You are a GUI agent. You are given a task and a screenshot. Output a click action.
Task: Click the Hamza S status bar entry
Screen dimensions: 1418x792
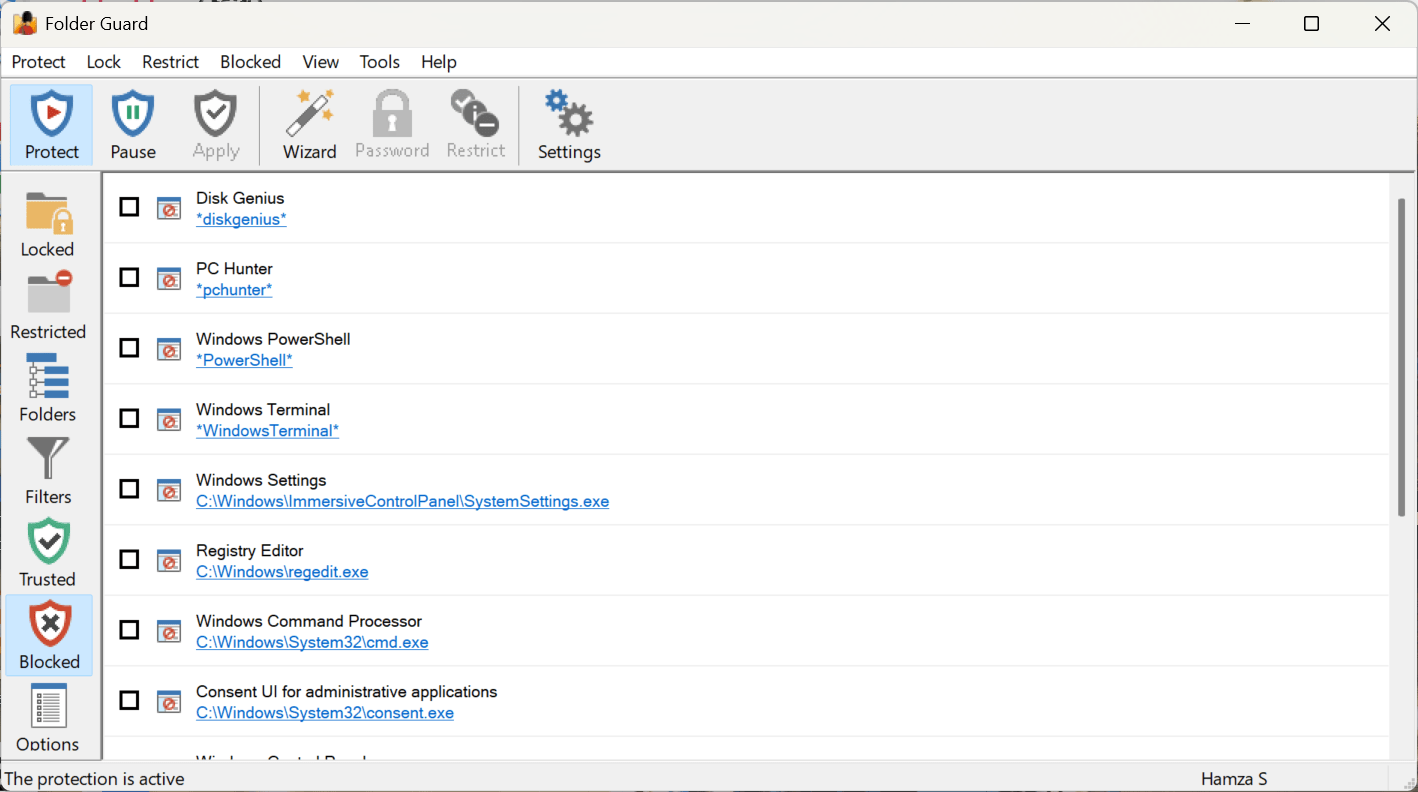(x=1234, y=779)
